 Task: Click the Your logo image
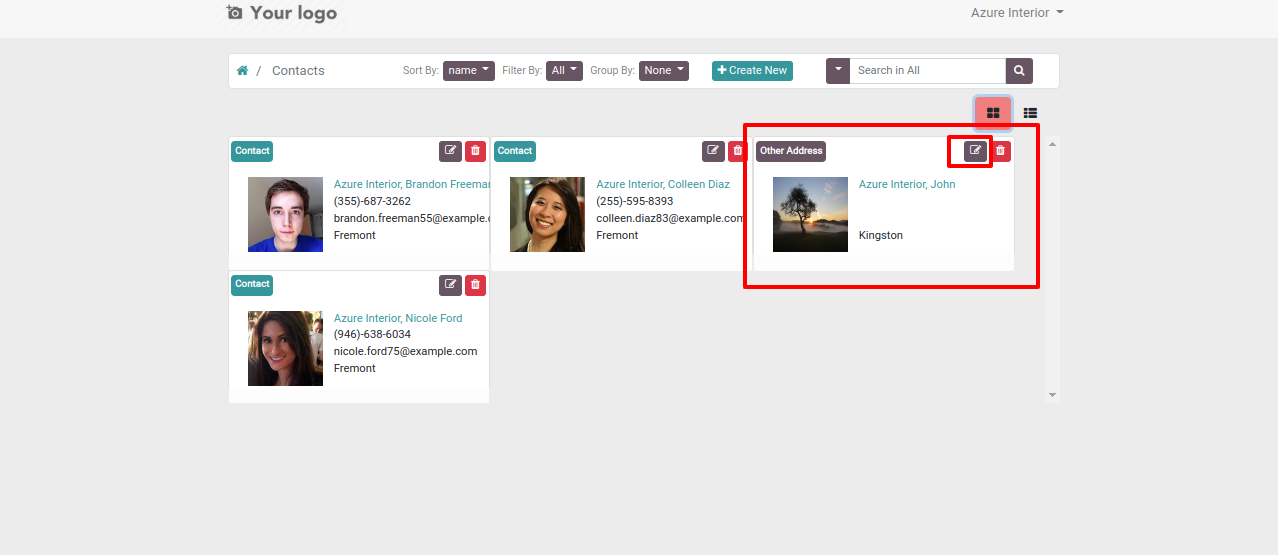(x=282, y=13)
